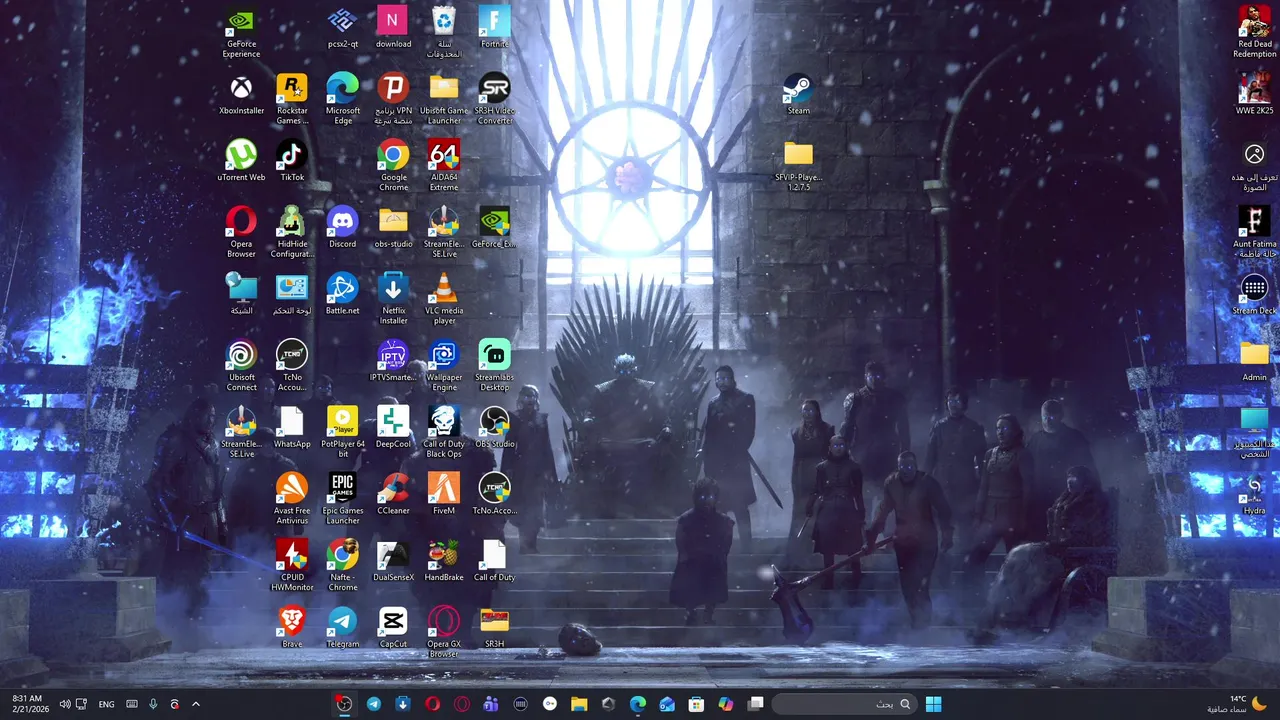The image size is (1280, 720).
Task: Select the WWE 2K25 desktop icon
Action: (x=1254, y=95)
